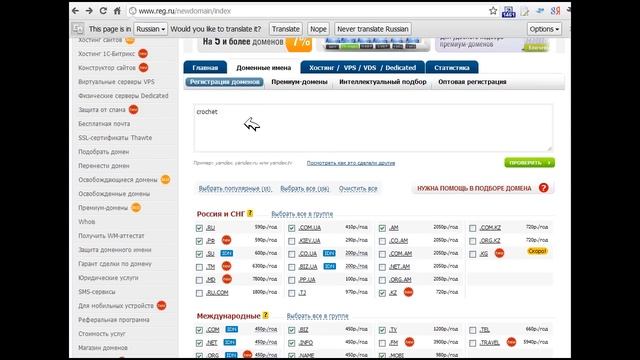Click the red new badge next to .TRAVEL
This screenshot has height=360, width=640.
(511, 342)
